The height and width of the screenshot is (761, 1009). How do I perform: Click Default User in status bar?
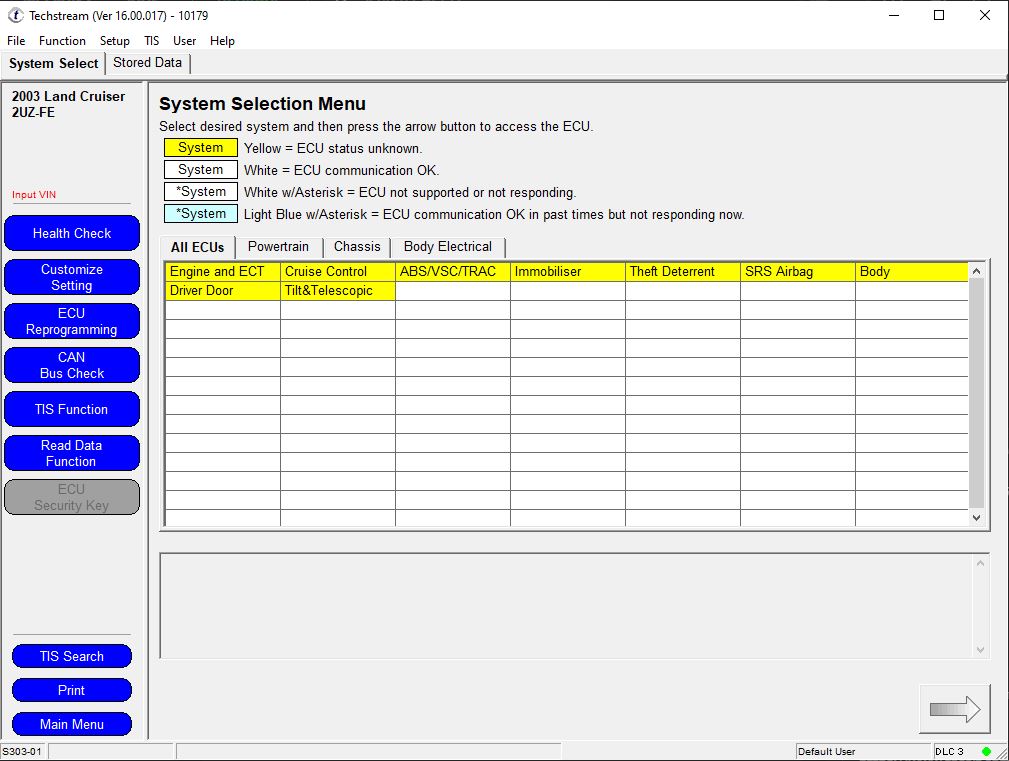(x=827, y=751)
